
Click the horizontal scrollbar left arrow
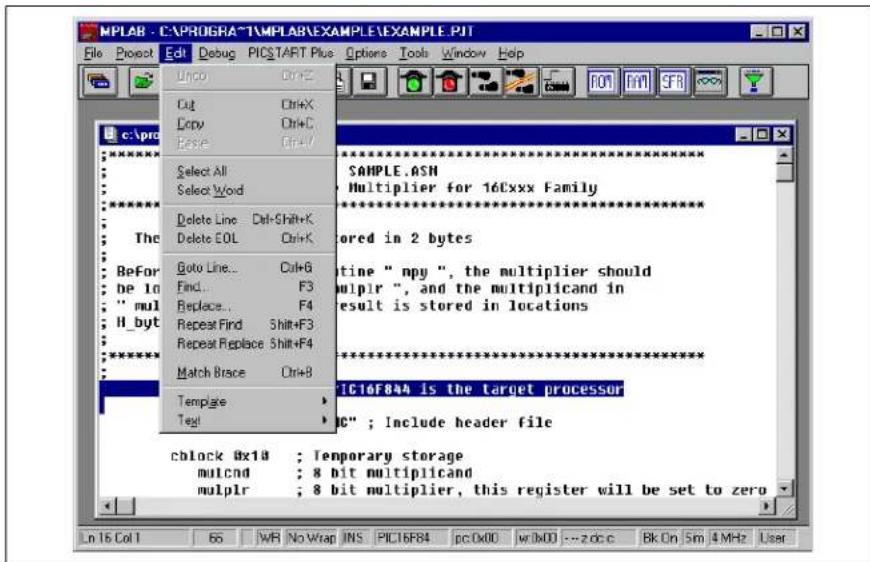(108, 506)
